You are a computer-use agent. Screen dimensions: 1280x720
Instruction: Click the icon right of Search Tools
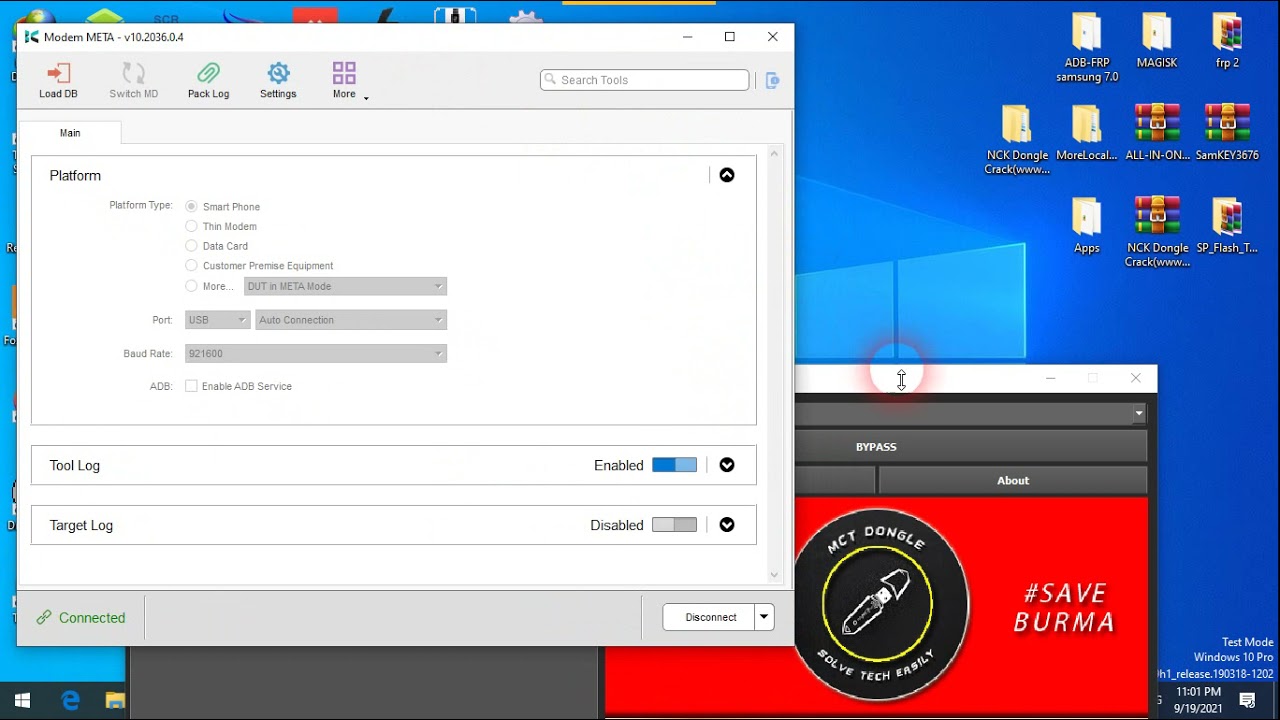click(x=772, y=80)
